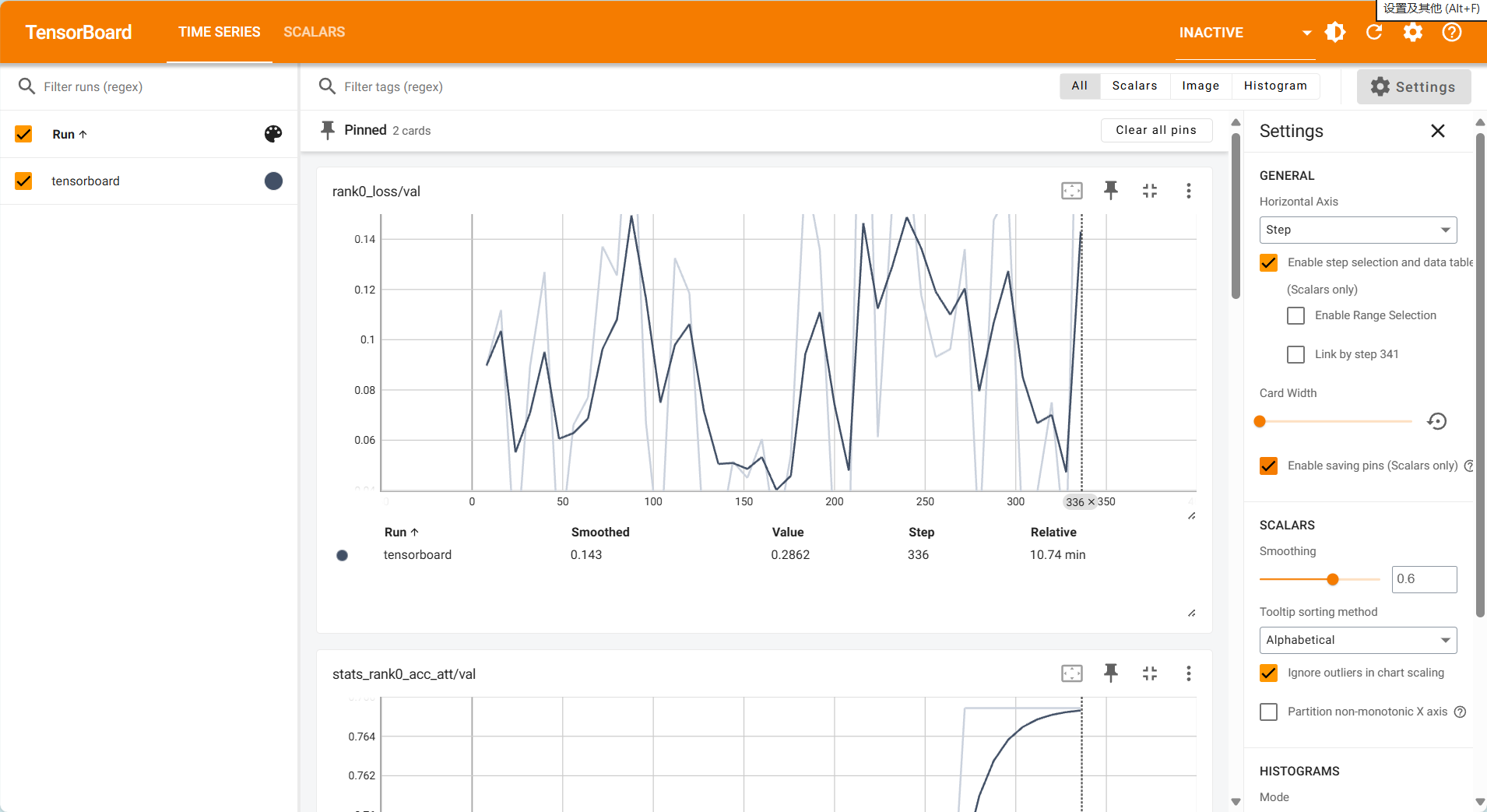
Task: Open the help question mark icon
Action: coord(1452,32)
